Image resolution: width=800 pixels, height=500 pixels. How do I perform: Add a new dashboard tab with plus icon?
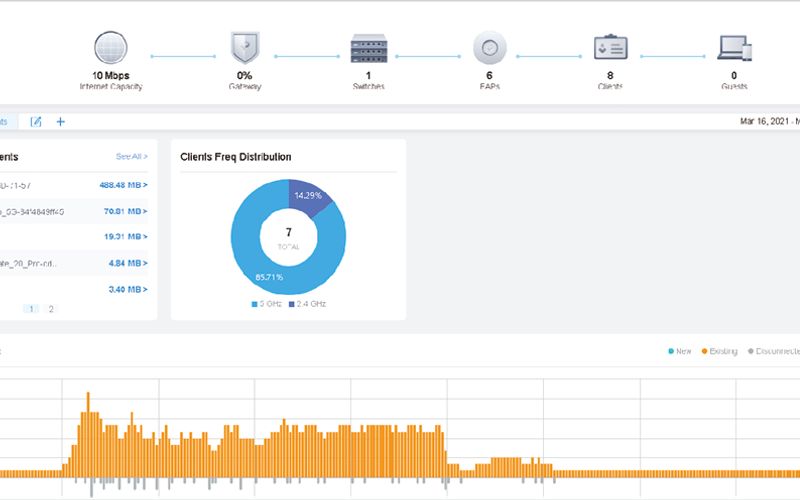(61, 121)
